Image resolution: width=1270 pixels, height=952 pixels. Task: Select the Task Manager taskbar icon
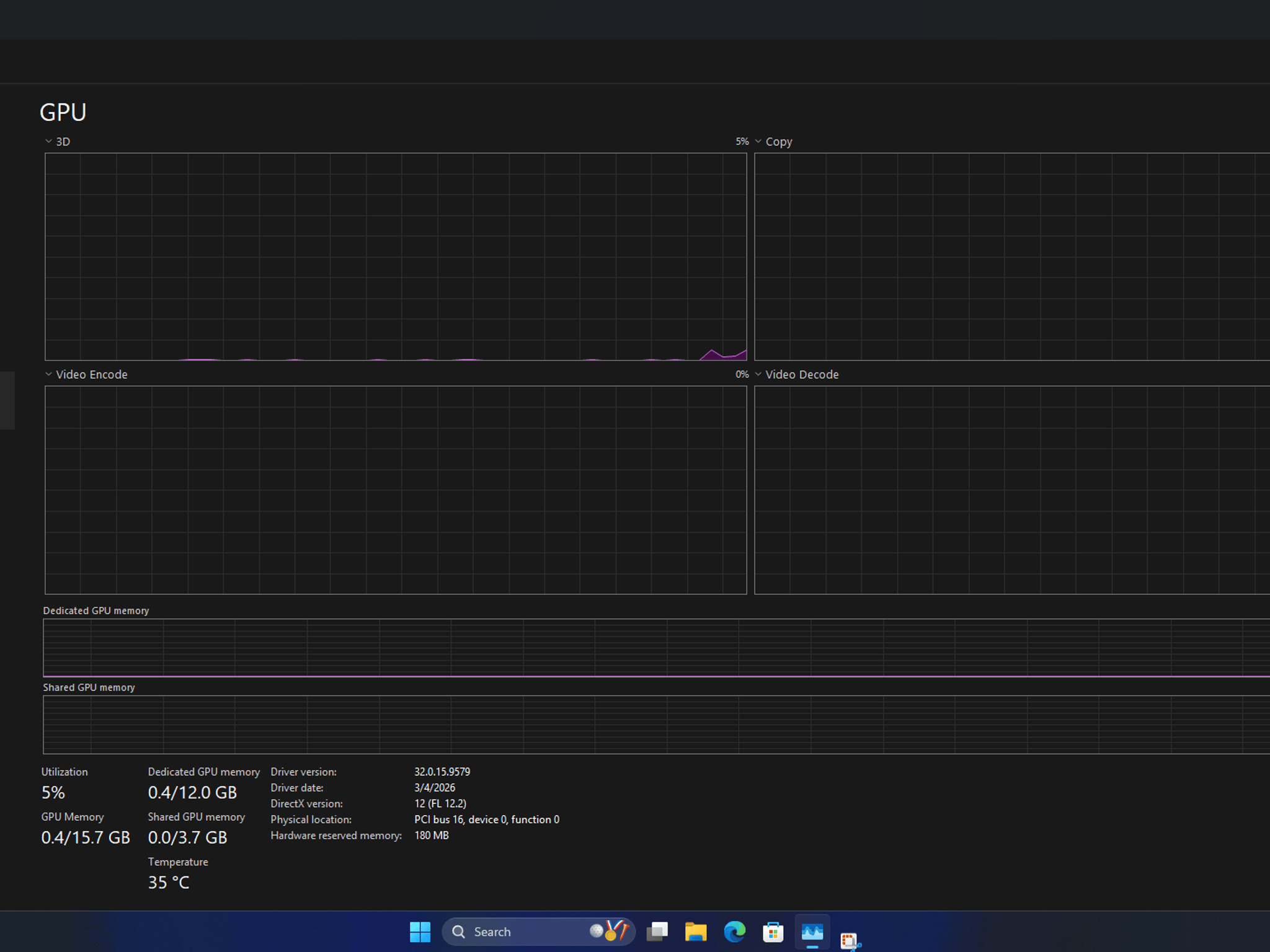coord(812,932)
